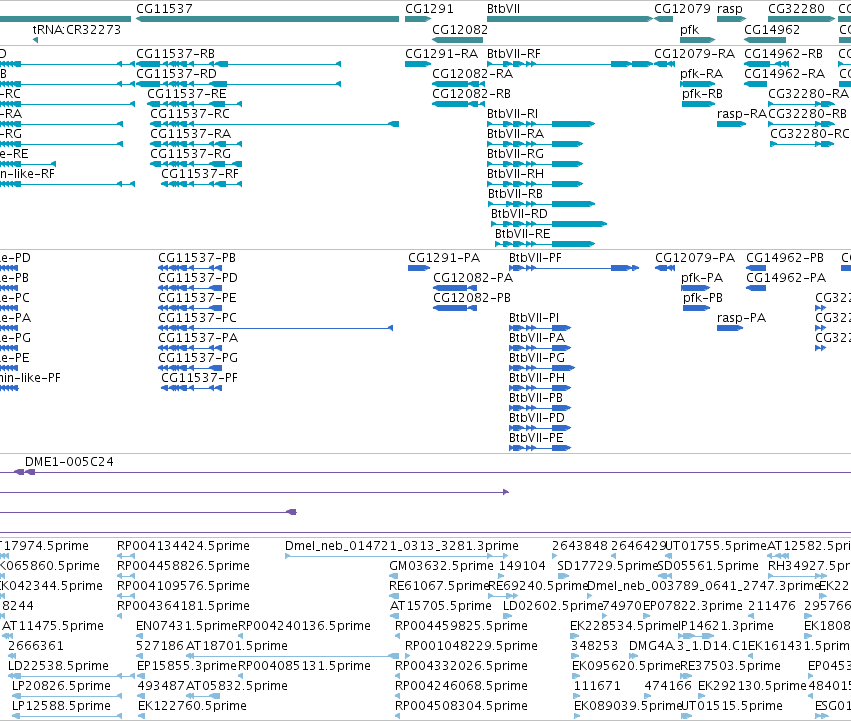Click transcript BtbVII-RH label

pyautogui.click(x=515, y=174)
